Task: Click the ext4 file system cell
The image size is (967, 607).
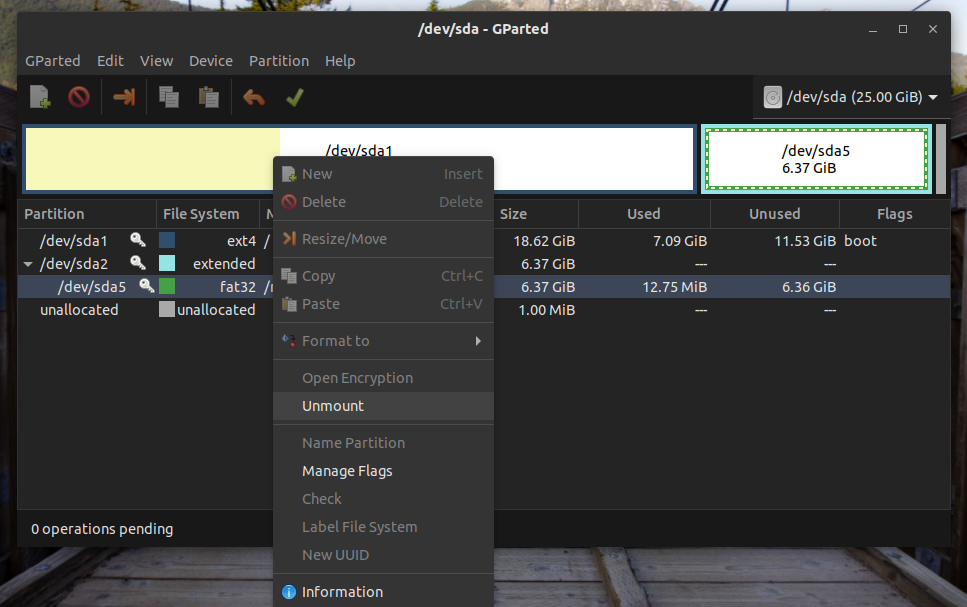Action: 241,241
